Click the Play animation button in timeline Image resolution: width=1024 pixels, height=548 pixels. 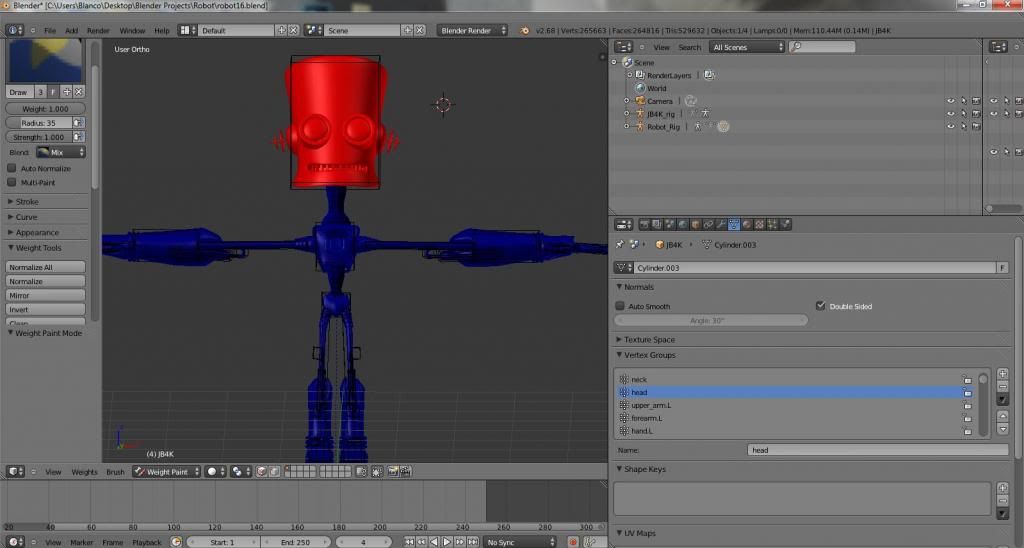(447, 542)
